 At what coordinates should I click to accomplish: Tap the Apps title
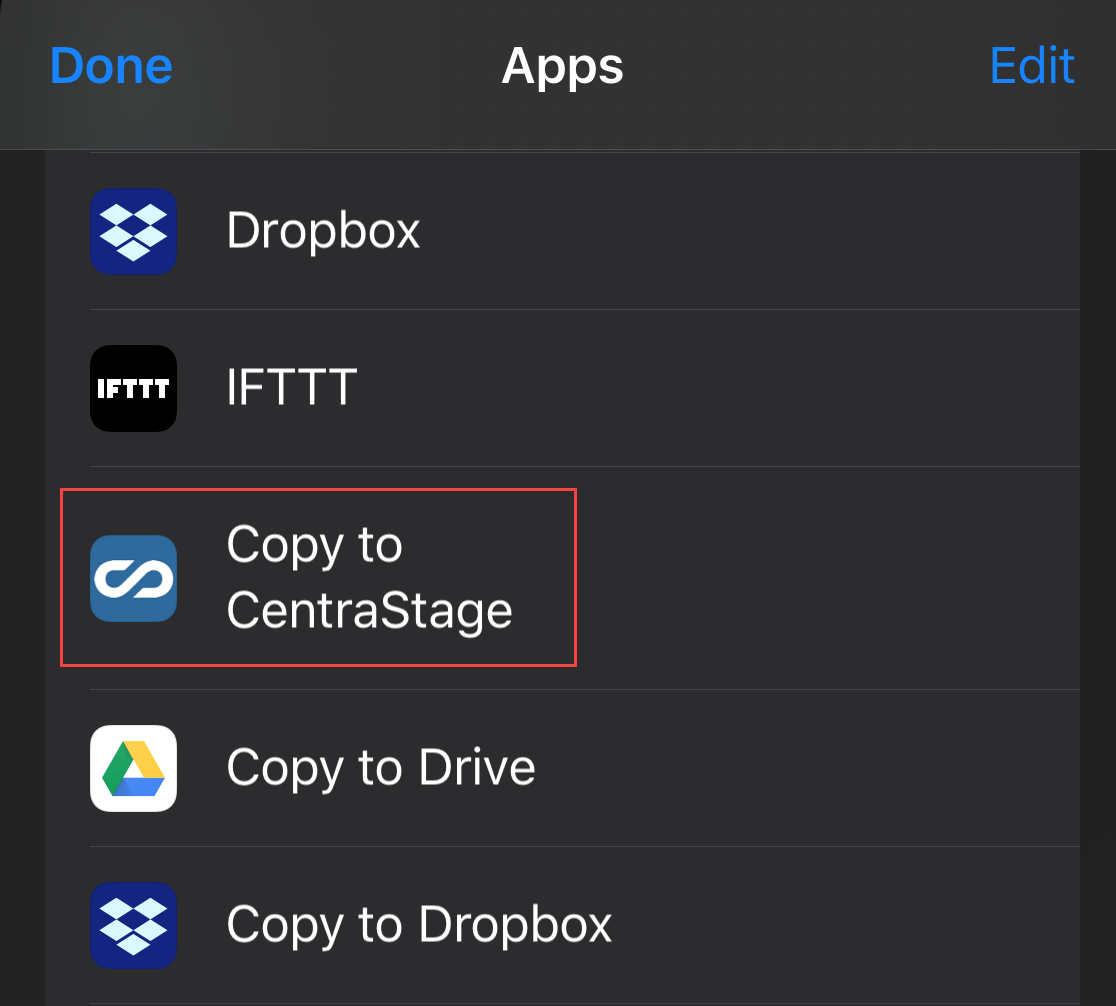tap(562, 67)
